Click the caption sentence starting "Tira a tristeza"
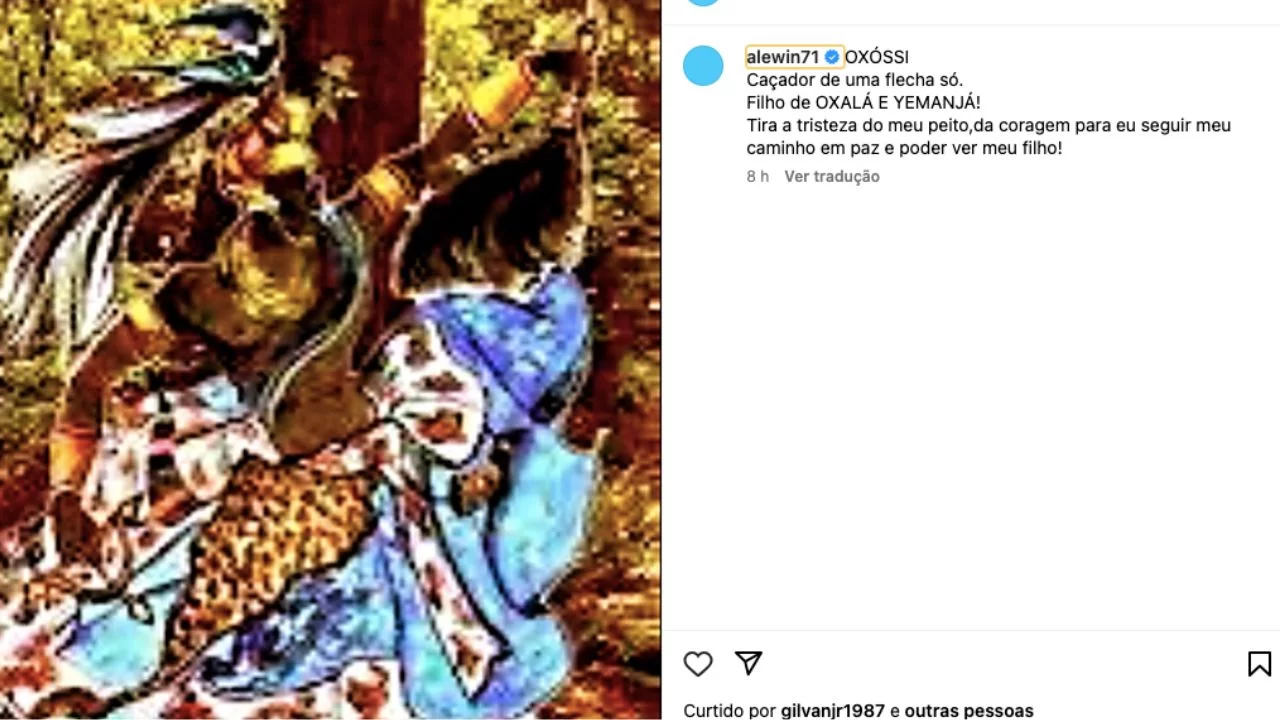Viewport: 1280px width, 720px height. point(988,137)
